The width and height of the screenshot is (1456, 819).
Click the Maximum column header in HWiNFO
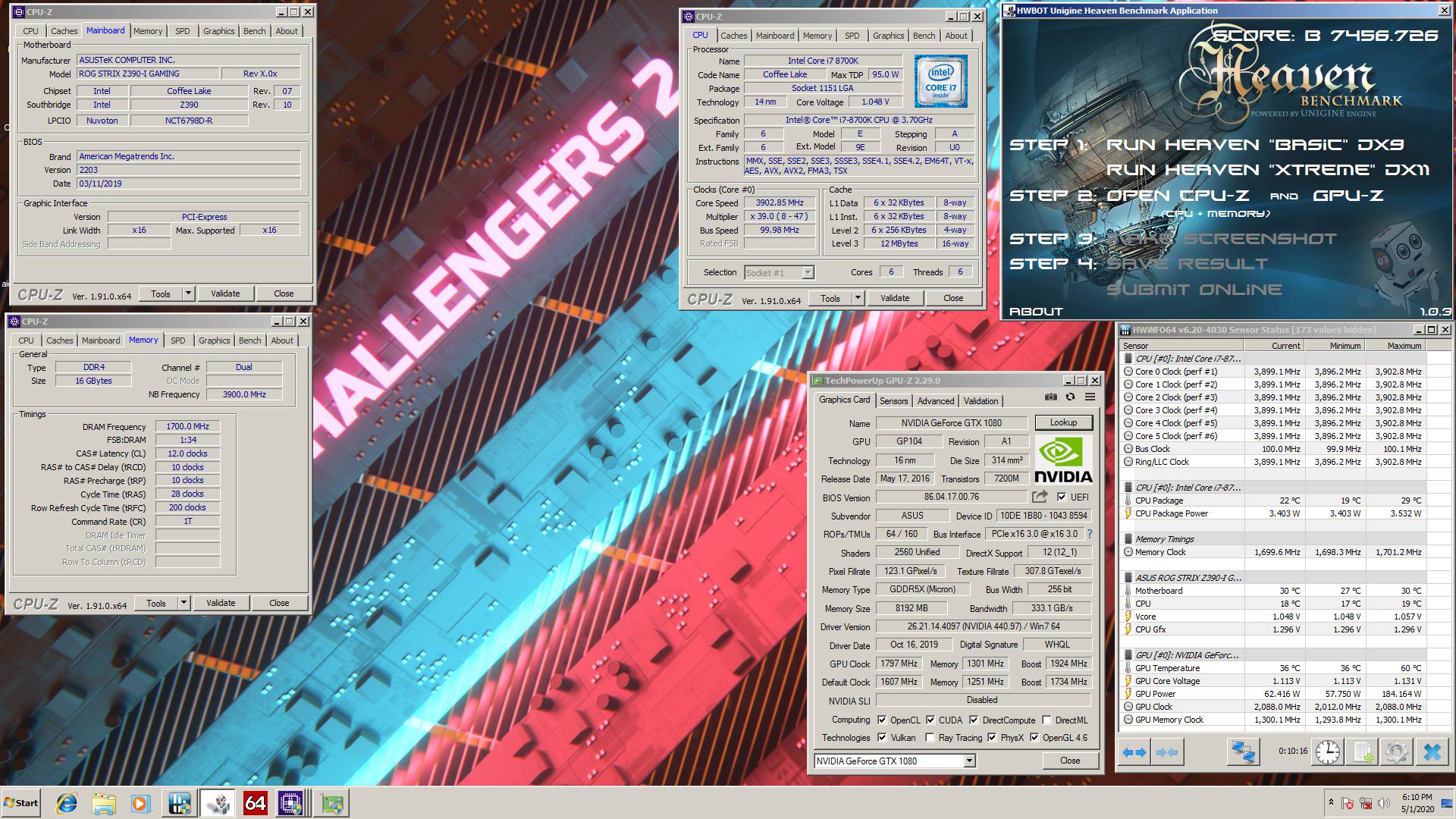1396,346
